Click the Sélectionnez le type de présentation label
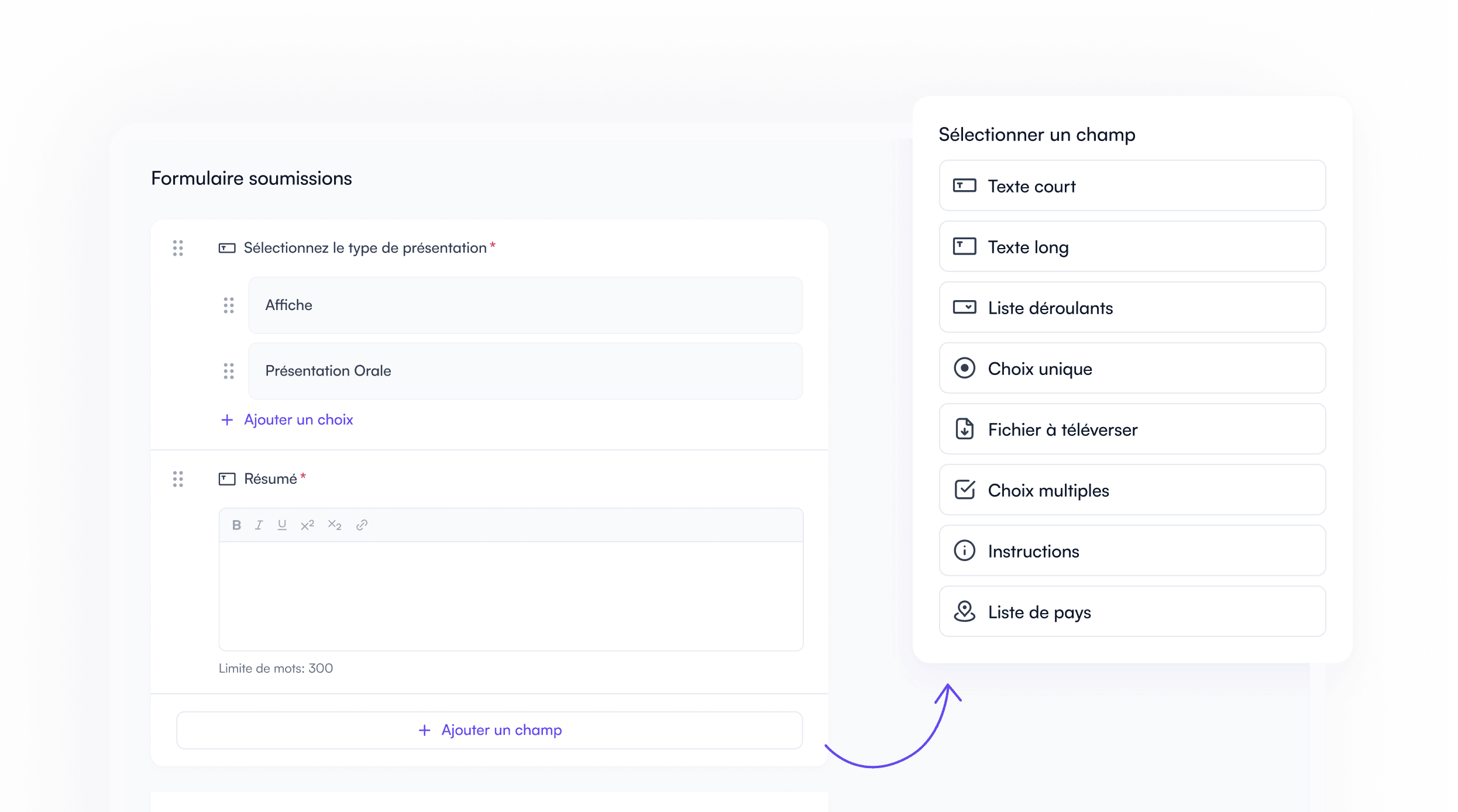This screenshot has height=812, width=1458. pyautogui.click(x=365, y=248)
